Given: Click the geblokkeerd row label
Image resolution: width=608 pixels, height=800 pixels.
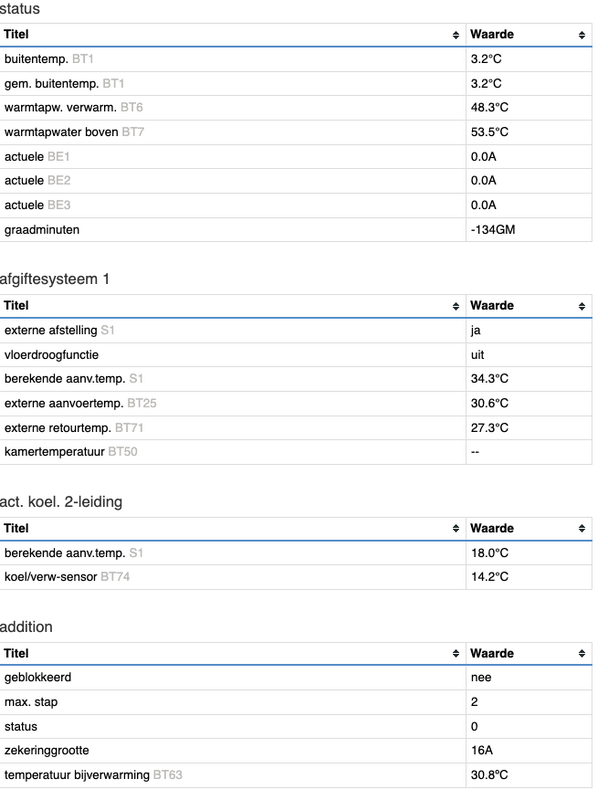Looking at the screenshot, I should point(38,678).
